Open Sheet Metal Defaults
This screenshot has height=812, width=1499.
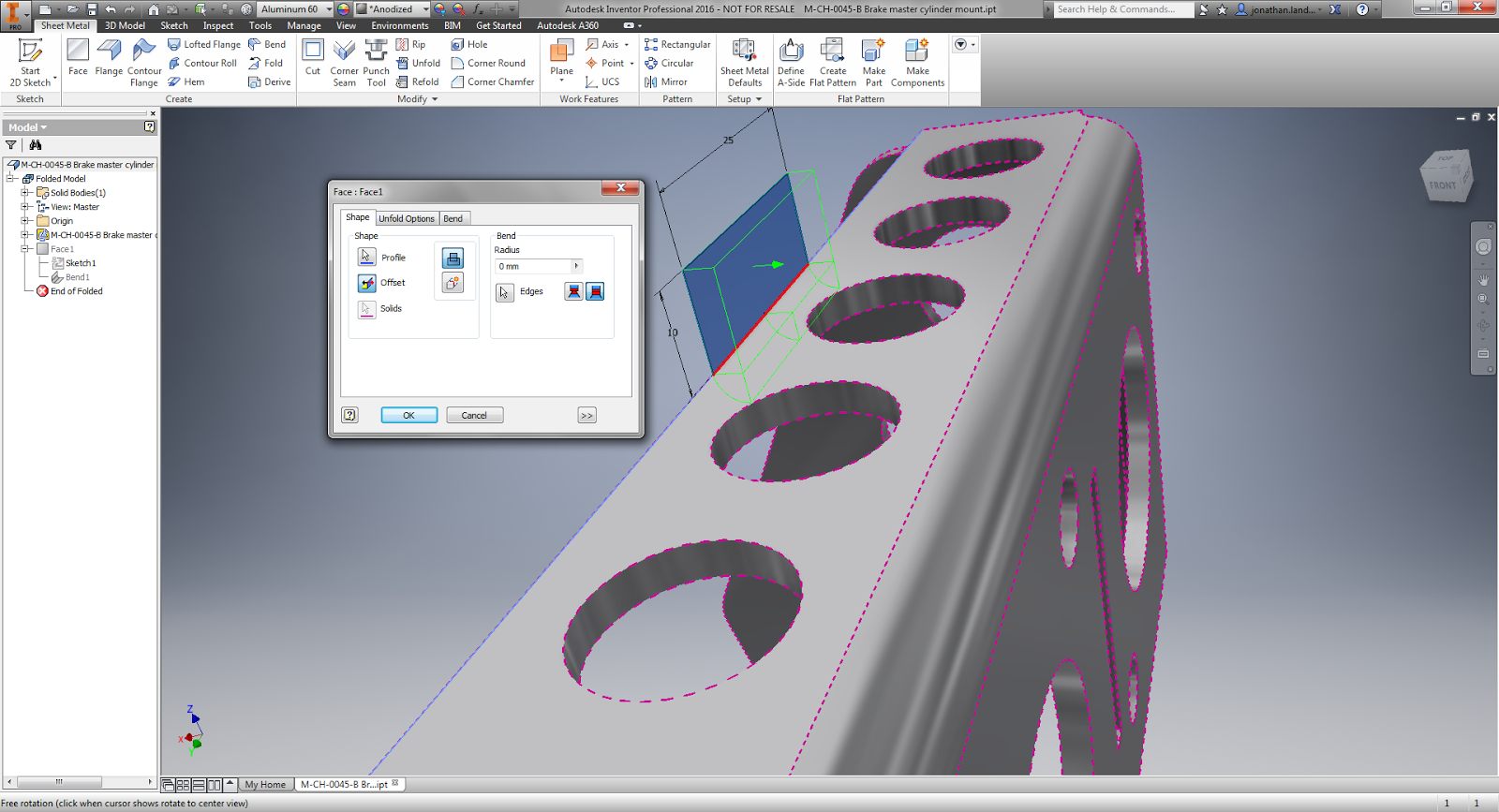pos(745,63)
